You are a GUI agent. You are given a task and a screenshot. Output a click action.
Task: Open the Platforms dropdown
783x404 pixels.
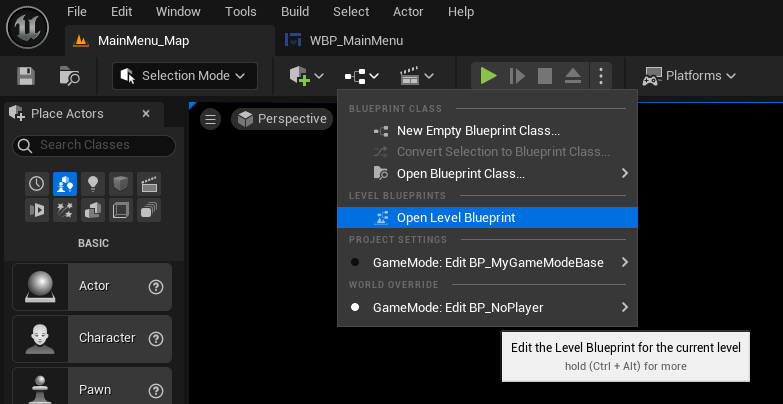click(x=689, y=76)
